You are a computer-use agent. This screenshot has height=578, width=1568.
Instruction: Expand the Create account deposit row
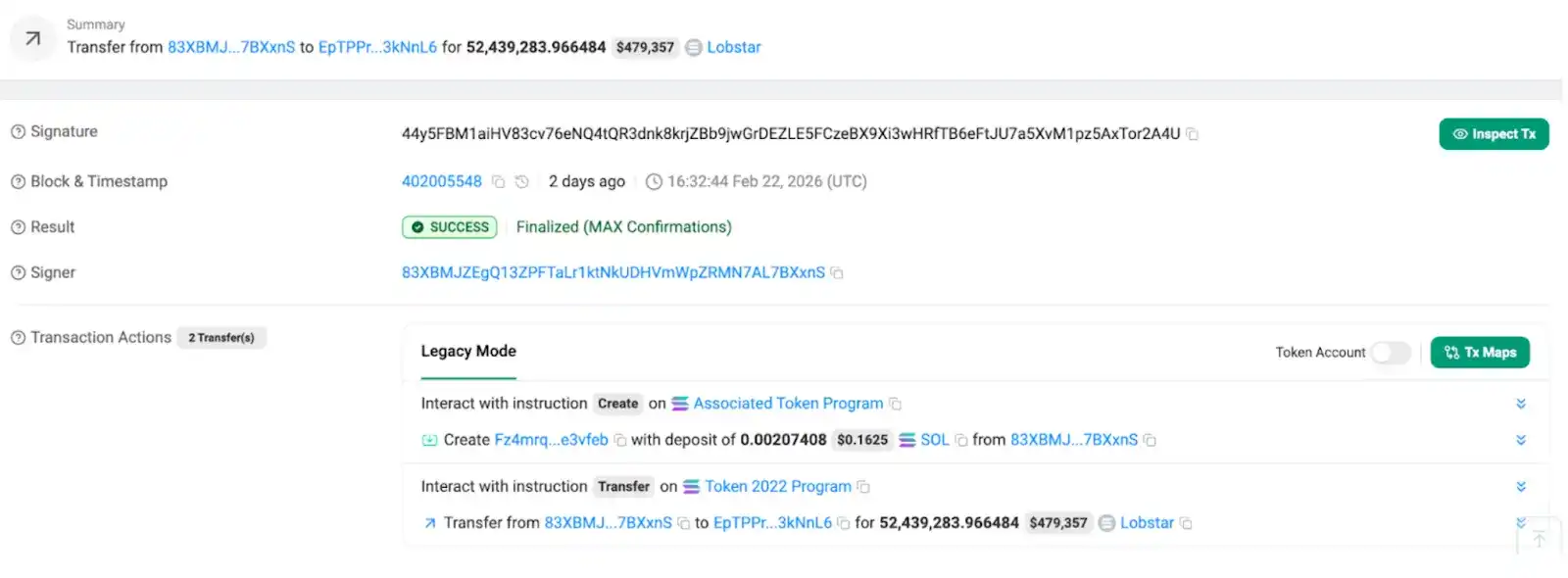(x=1521, y=441)
